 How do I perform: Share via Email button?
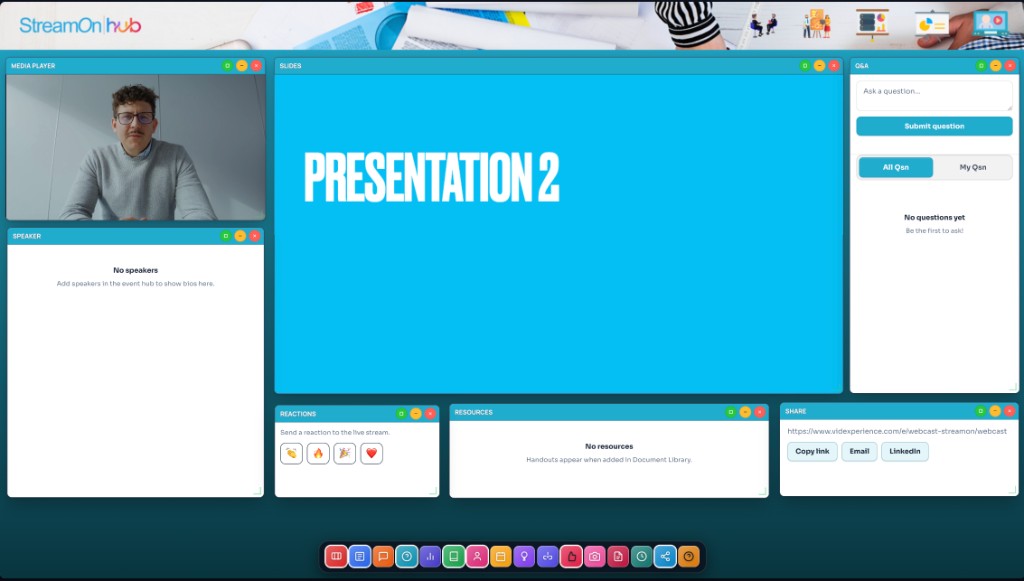(859, 451)
